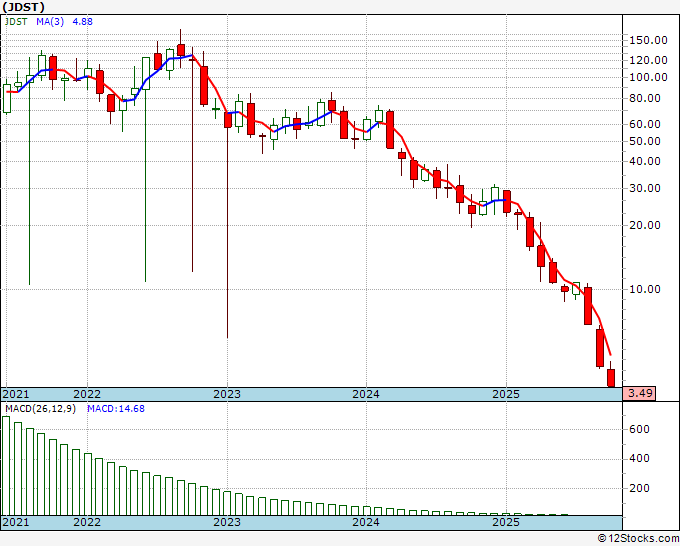Screen dimensions: 680x546
Task: Click 2024 on the MACD time axis
Action: click(366, 522)
